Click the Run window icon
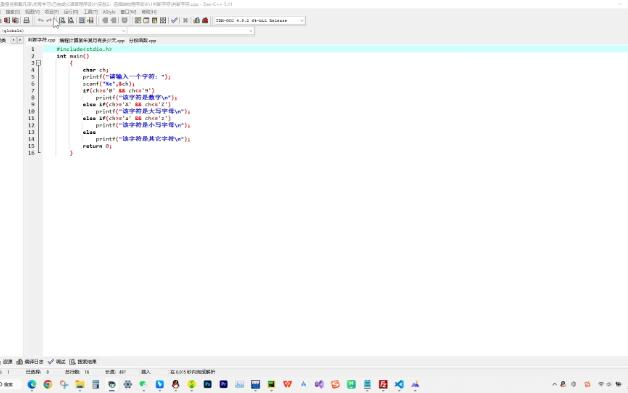Image resolution: width=628 pixels, height=393 pixels. click(146, 20)
